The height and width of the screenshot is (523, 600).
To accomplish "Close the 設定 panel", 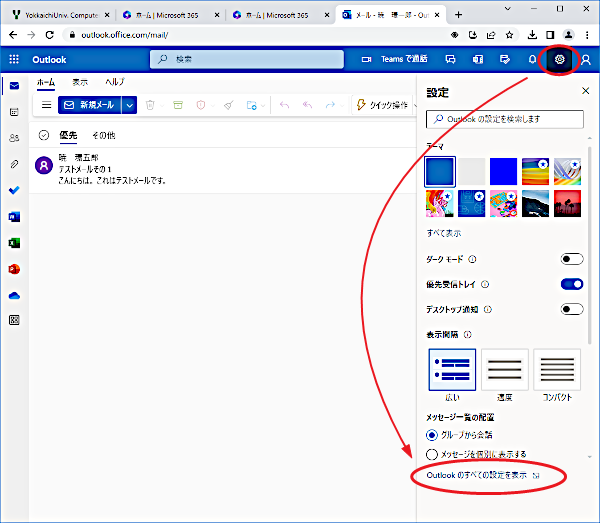I will (585, 91).
